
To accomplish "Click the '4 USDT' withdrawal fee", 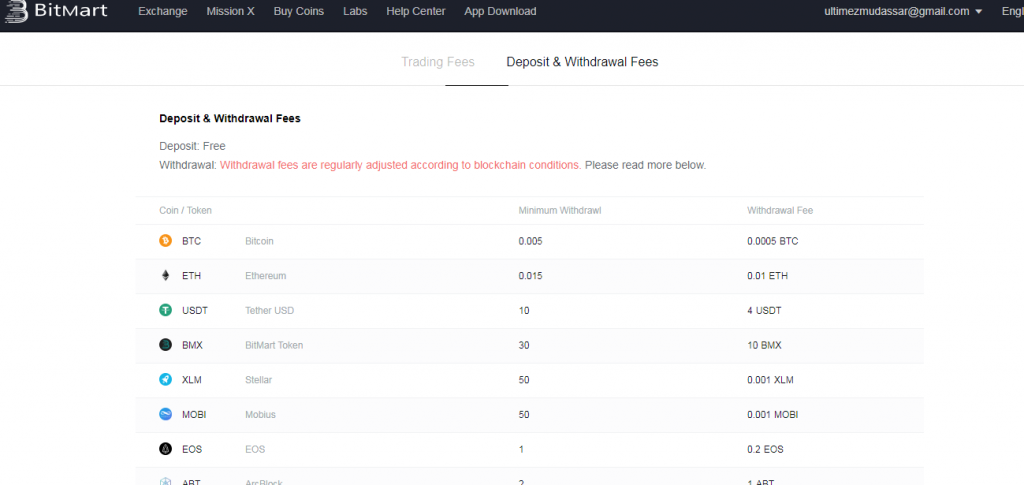I will pos(764,310).
